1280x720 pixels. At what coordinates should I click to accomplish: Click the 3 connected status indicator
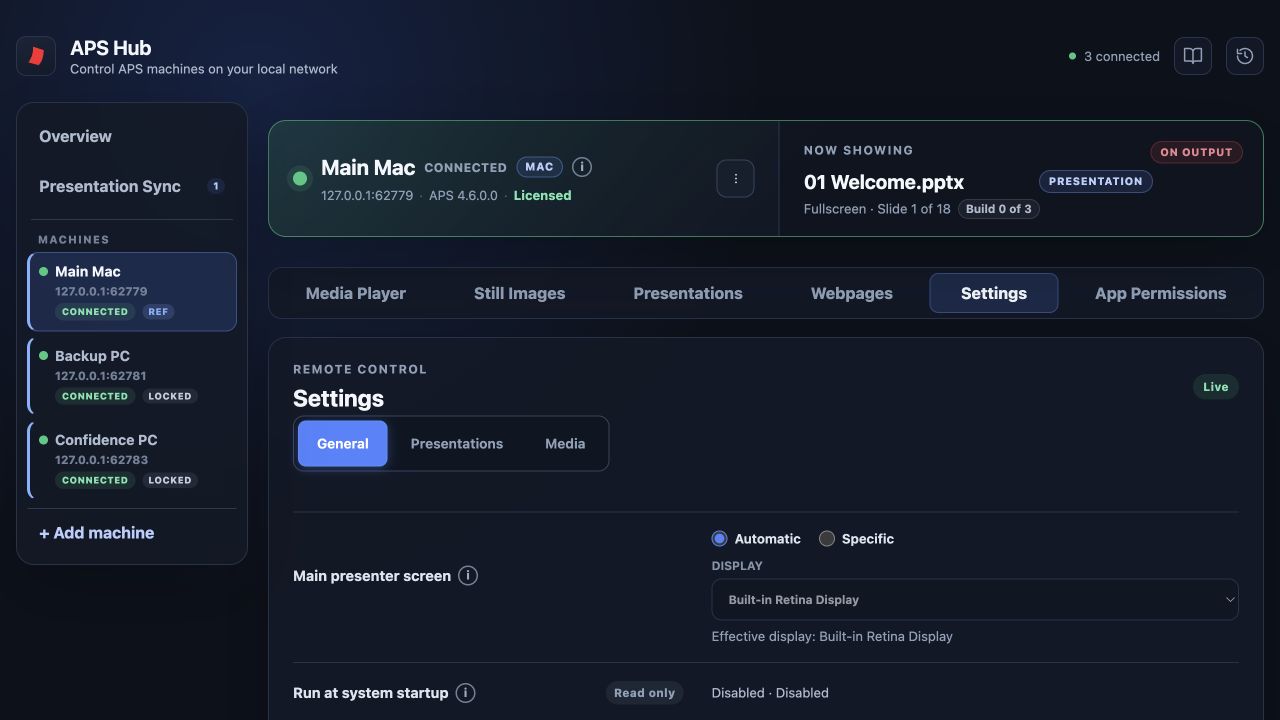click(1114, 56)
